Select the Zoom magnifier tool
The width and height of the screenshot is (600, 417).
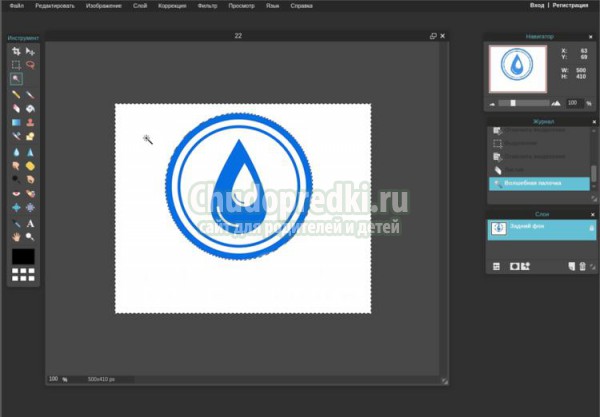coord(30,237)
